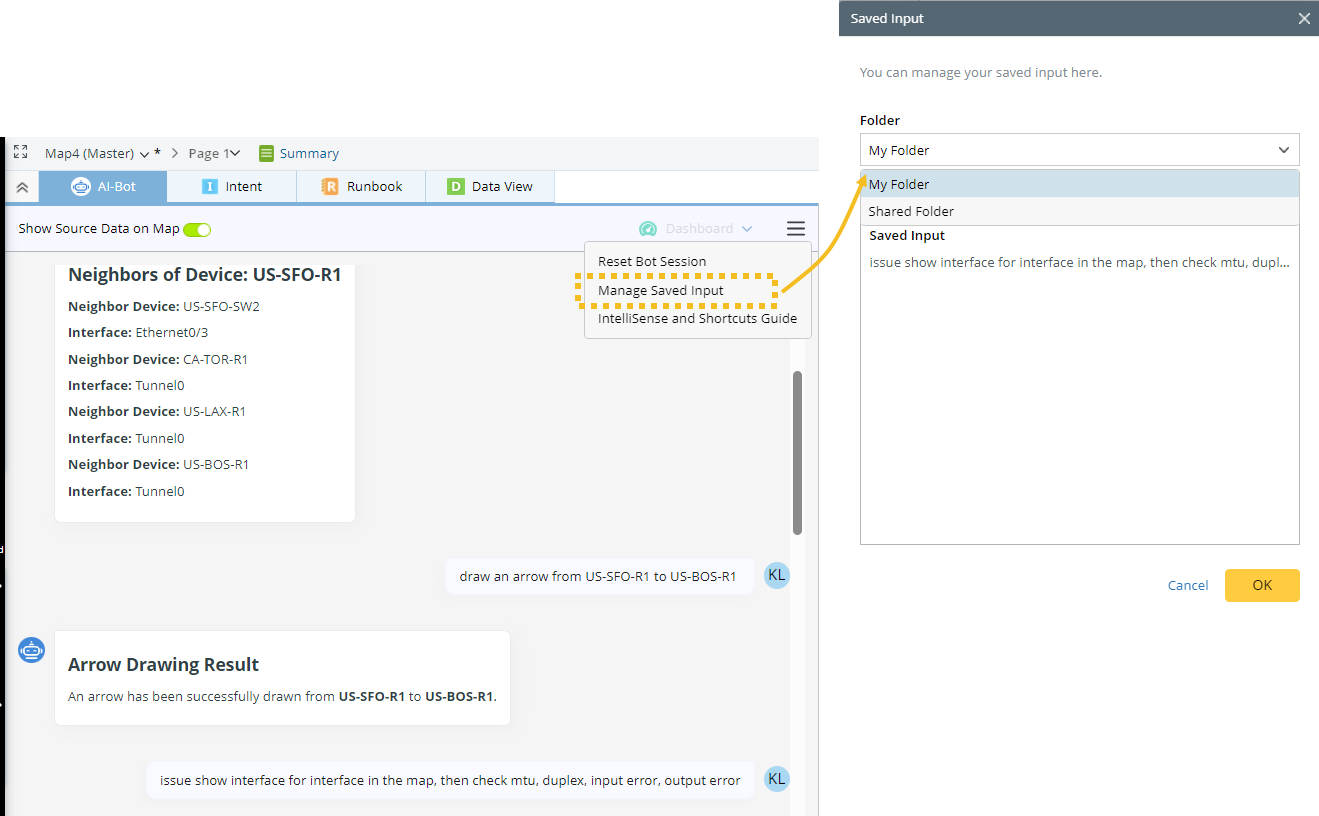The height and width of the screenshot is (816, 1319).
Task: Click the arrow successfully drawn result text
Action: click(282, 696)
